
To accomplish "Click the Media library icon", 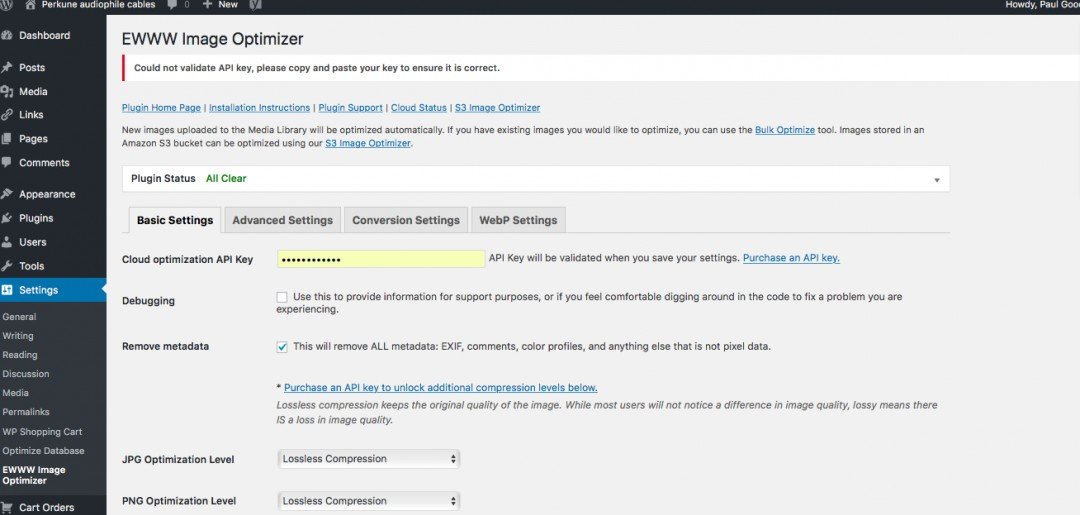I will pyautogui.click(x=7, y=92).
